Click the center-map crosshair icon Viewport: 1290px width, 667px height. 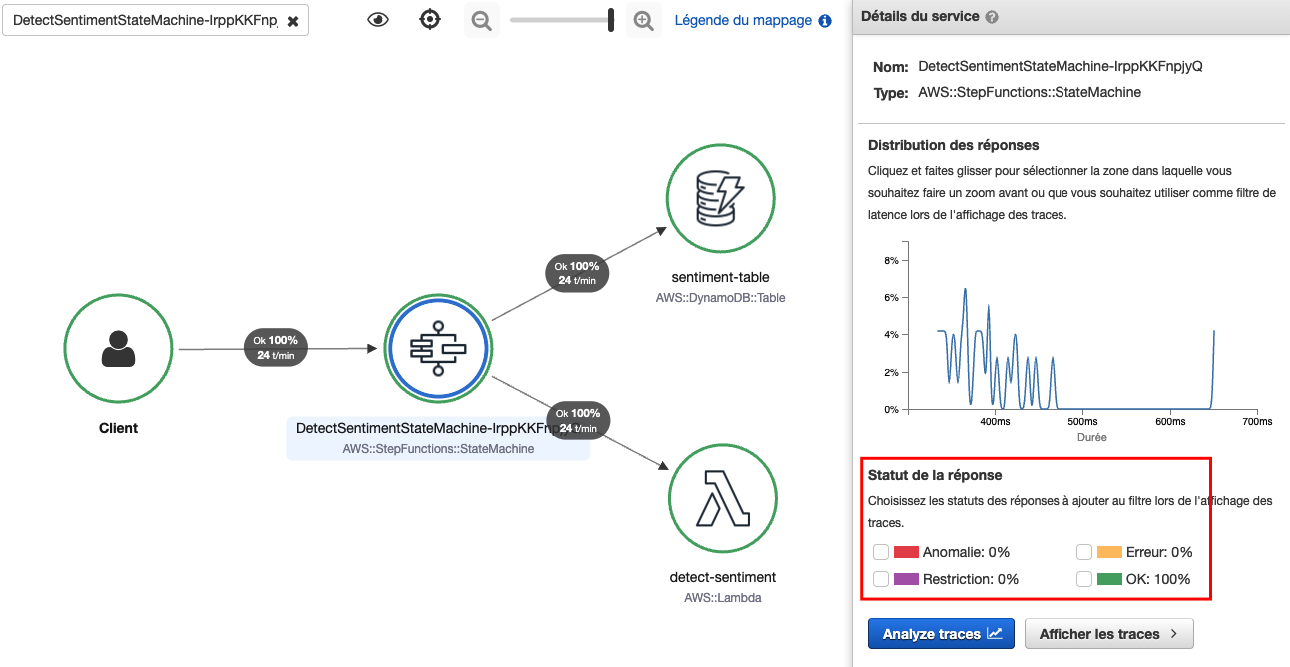click(430, 20)
